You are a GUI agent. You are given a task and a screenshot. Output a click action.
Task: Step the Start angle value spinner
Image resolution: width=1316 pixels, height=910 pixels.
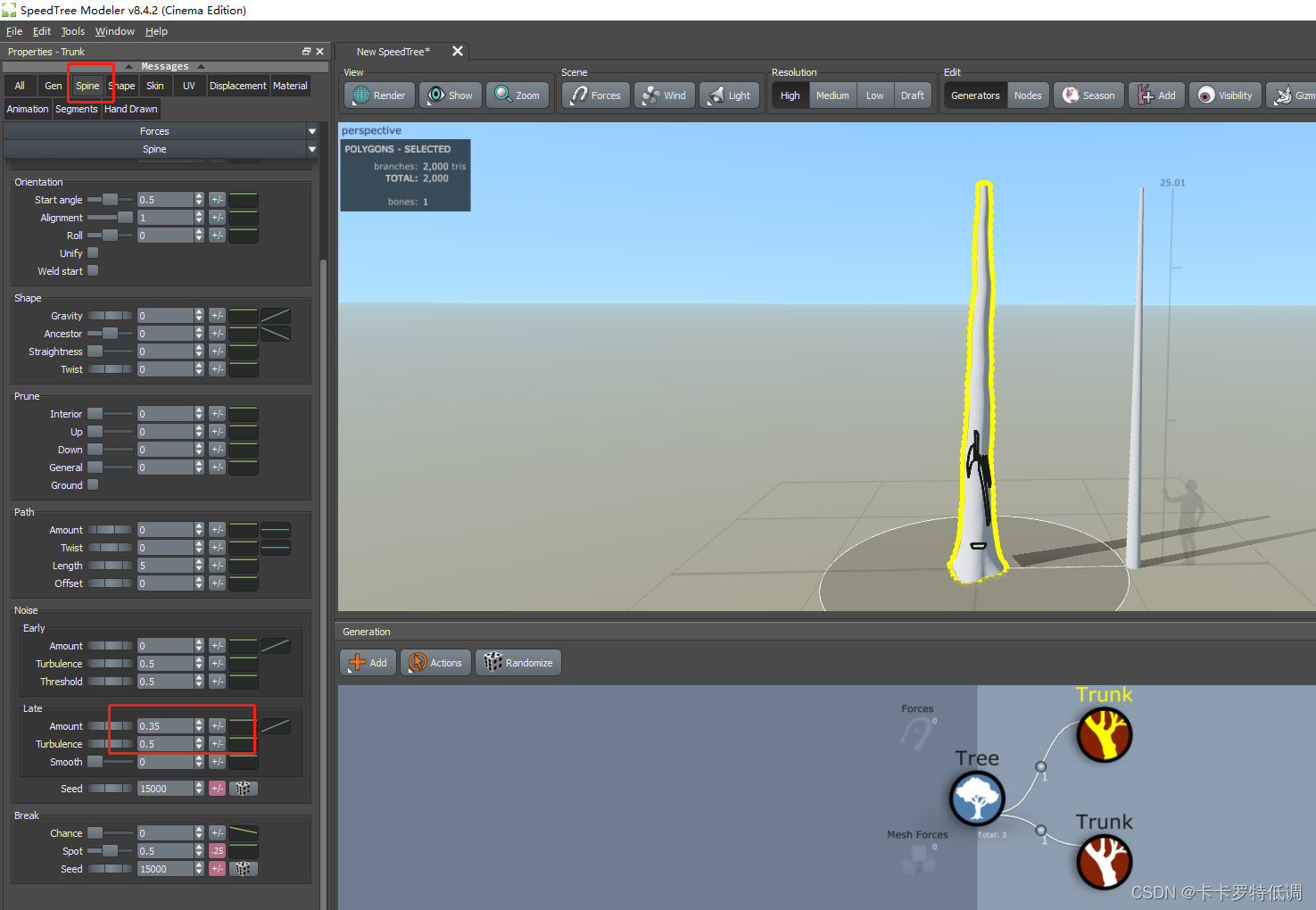click(199, 200)
